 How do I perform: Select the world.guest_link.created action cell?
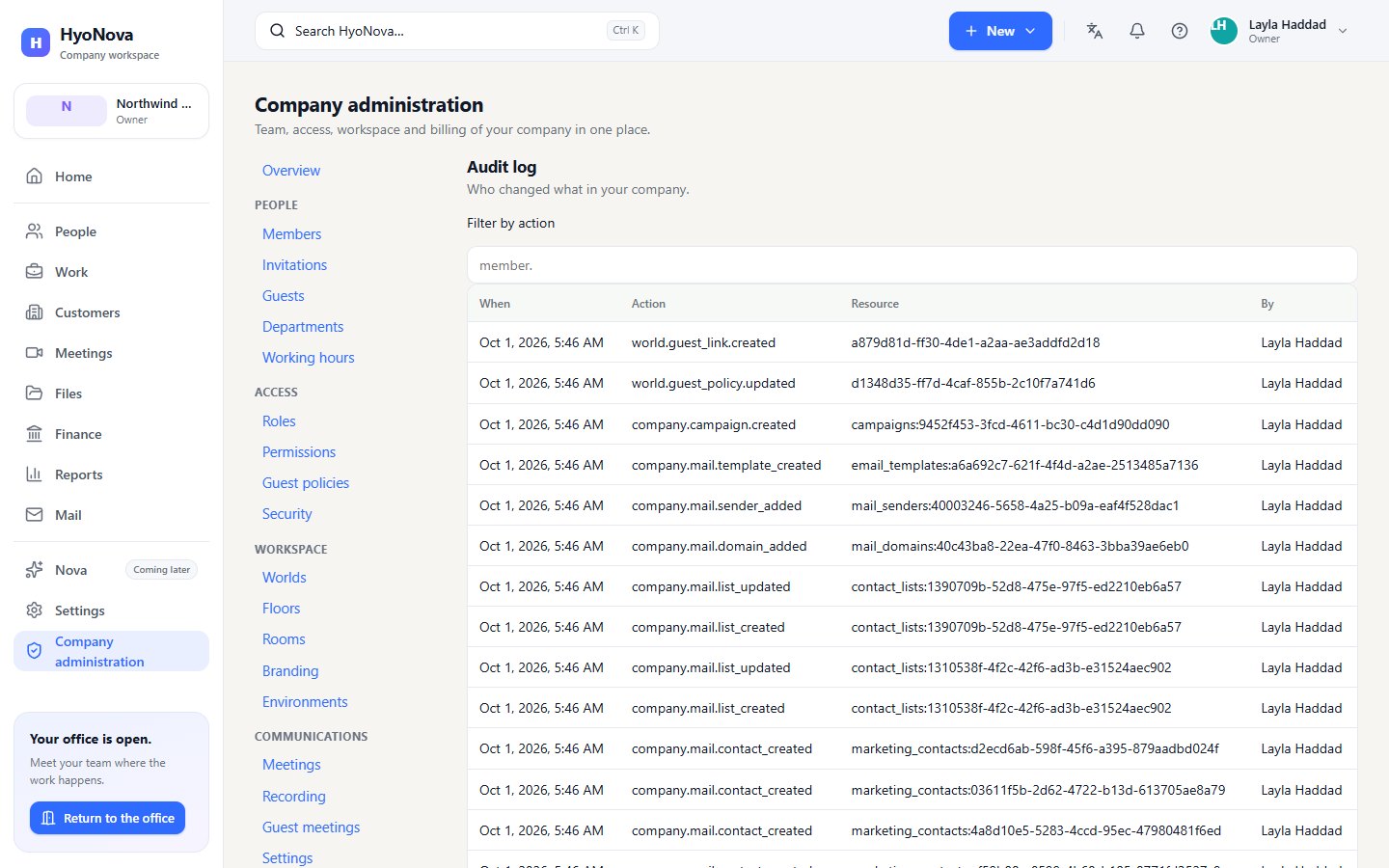(x=703, y=342)
